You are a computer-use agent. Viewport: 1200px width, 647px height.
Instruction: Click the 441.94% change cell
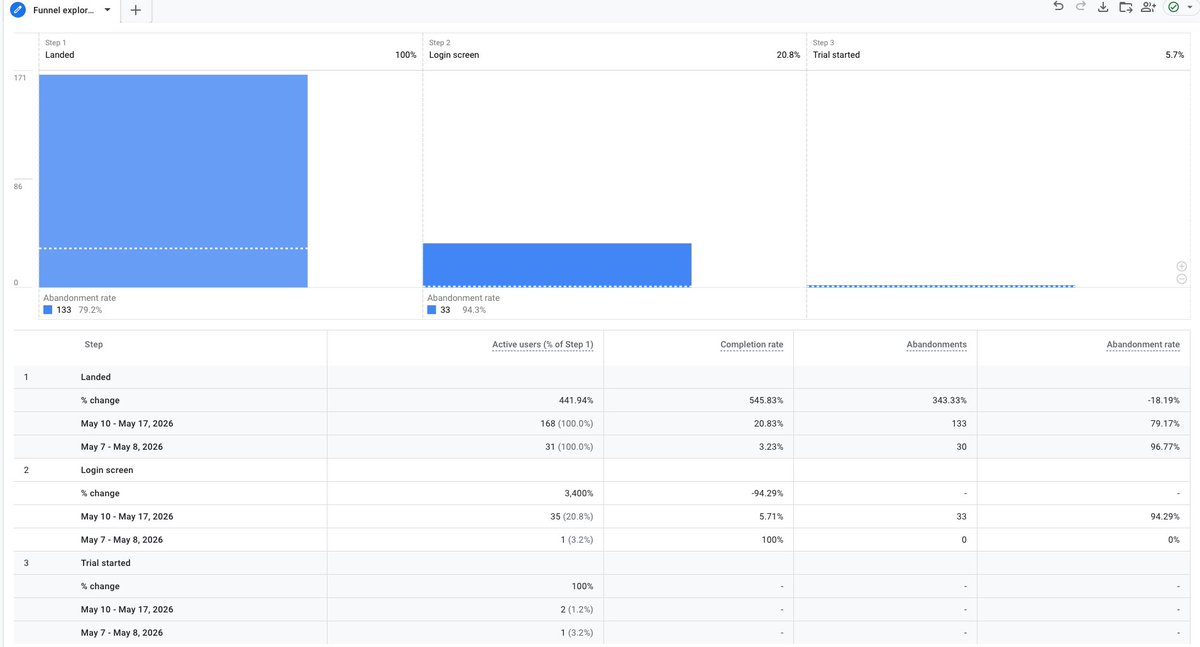click(577, 400)
